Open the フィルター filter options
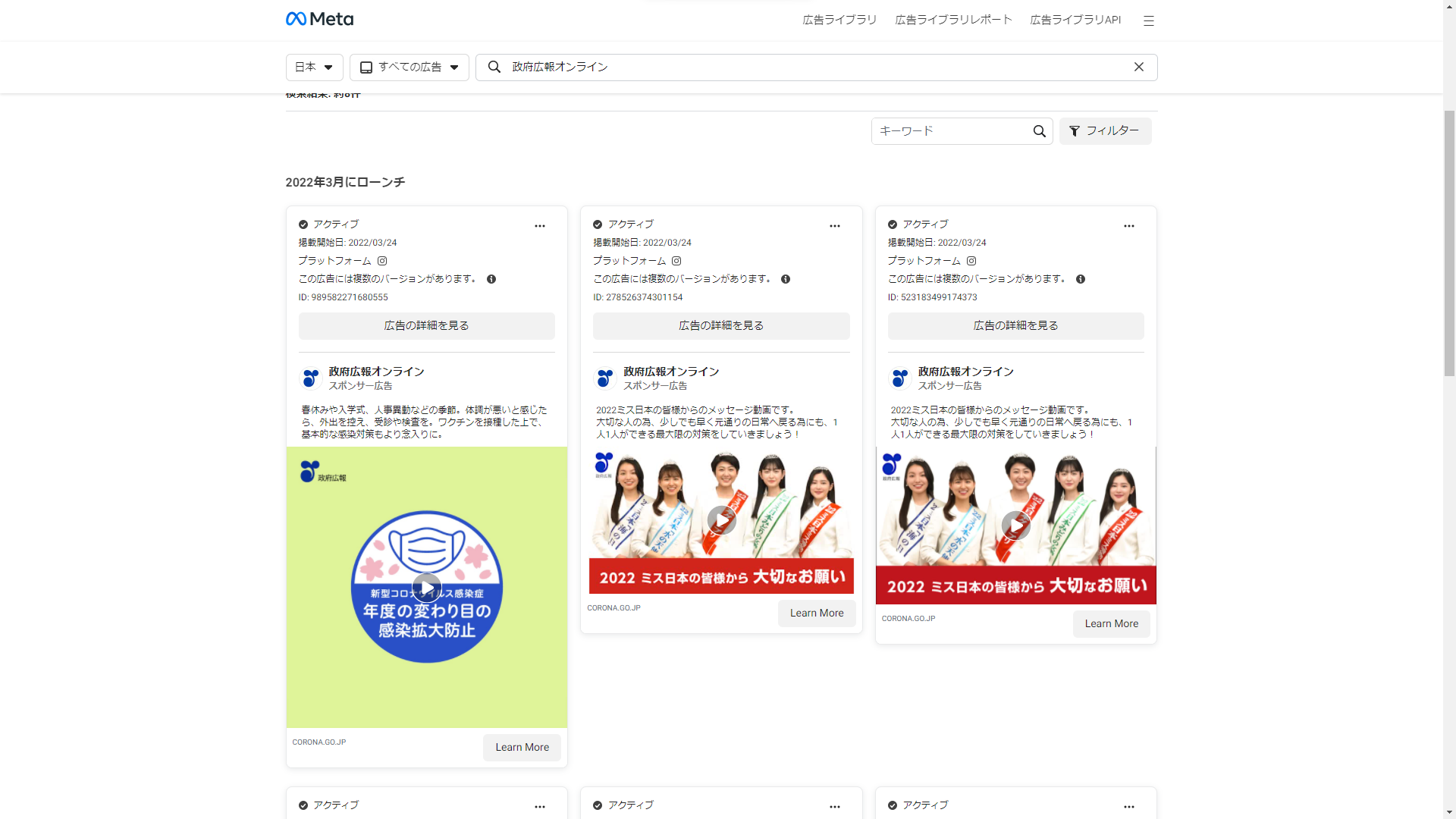 click(x=1104, y=131)
